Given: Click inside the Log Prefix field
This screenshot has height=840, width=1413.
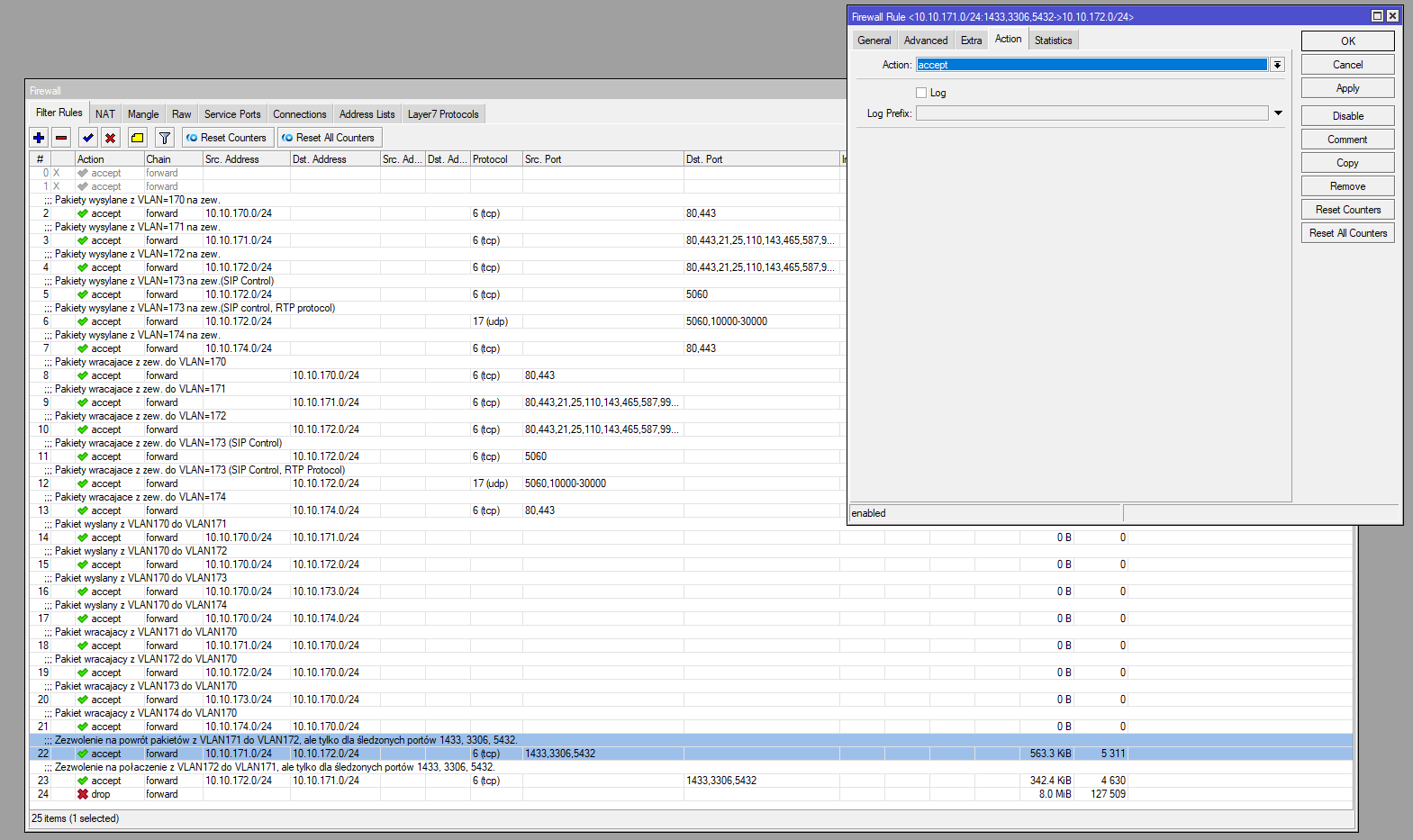Looking at the screenshot, I should click(1091, 113).
